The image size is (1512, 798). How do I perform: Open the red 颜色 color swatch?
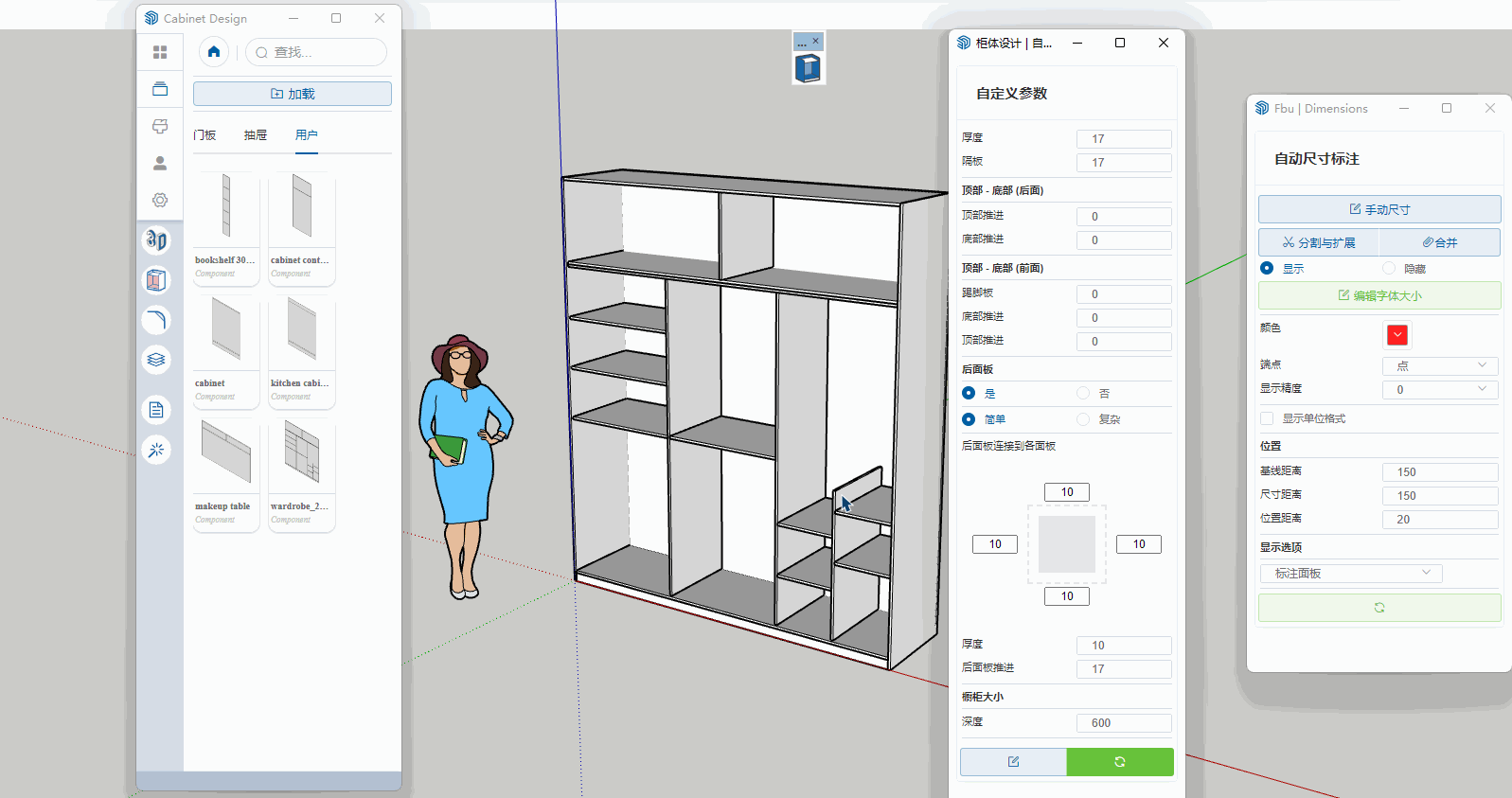coord(1397,335)
